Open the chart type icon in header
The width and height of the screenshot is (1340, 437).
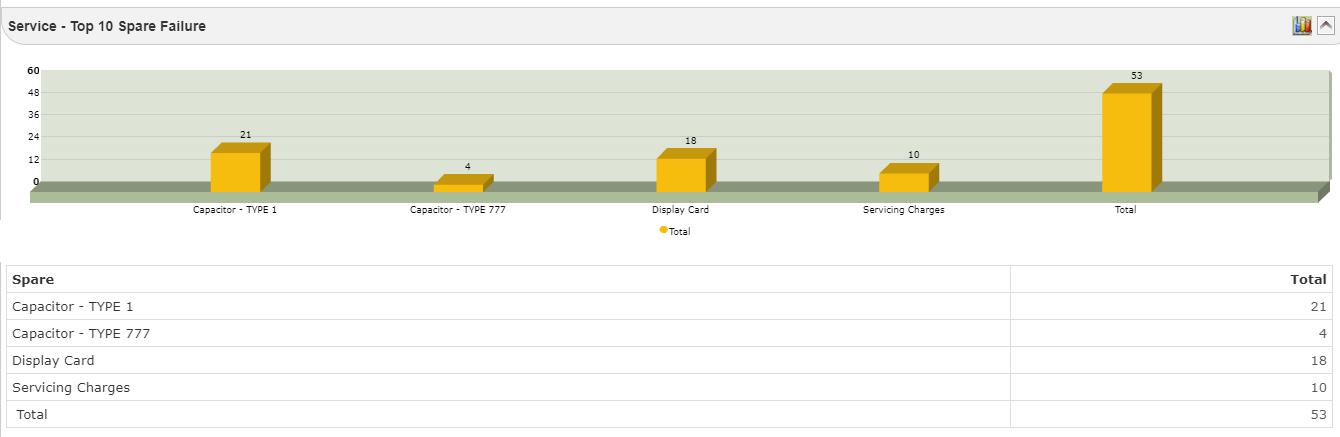click(x=1301, y=26)
